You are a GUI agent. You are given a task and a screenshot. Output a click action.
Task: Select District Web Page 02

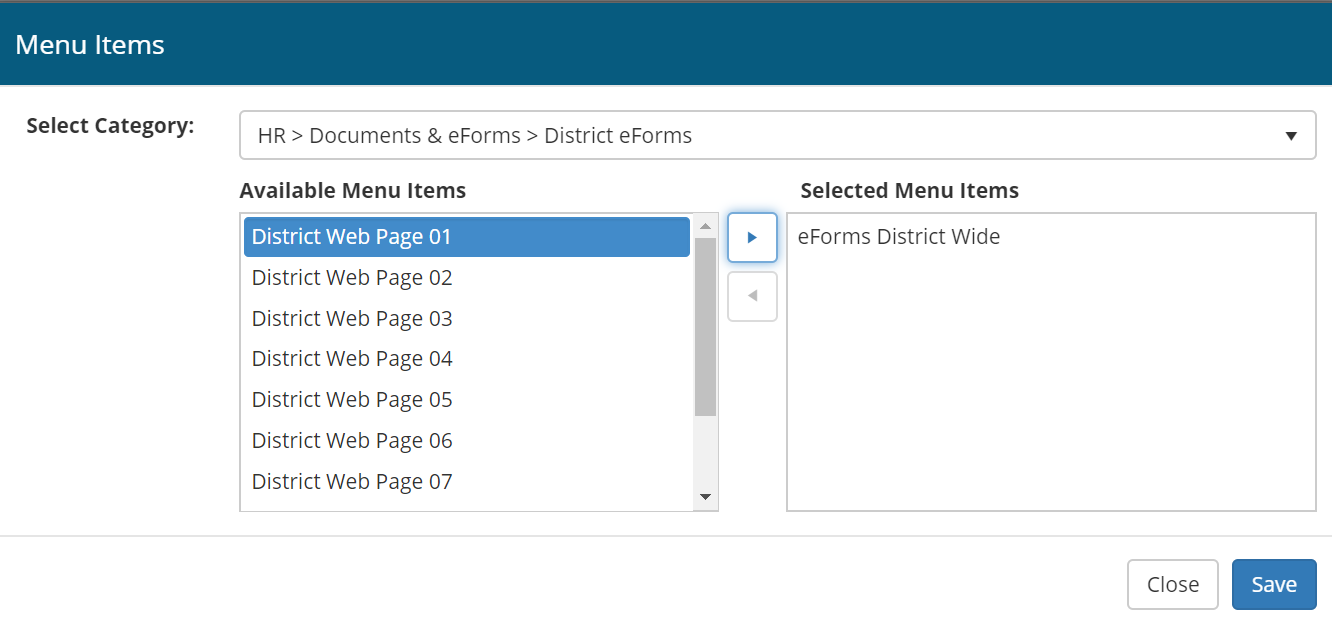click(352, 278)
